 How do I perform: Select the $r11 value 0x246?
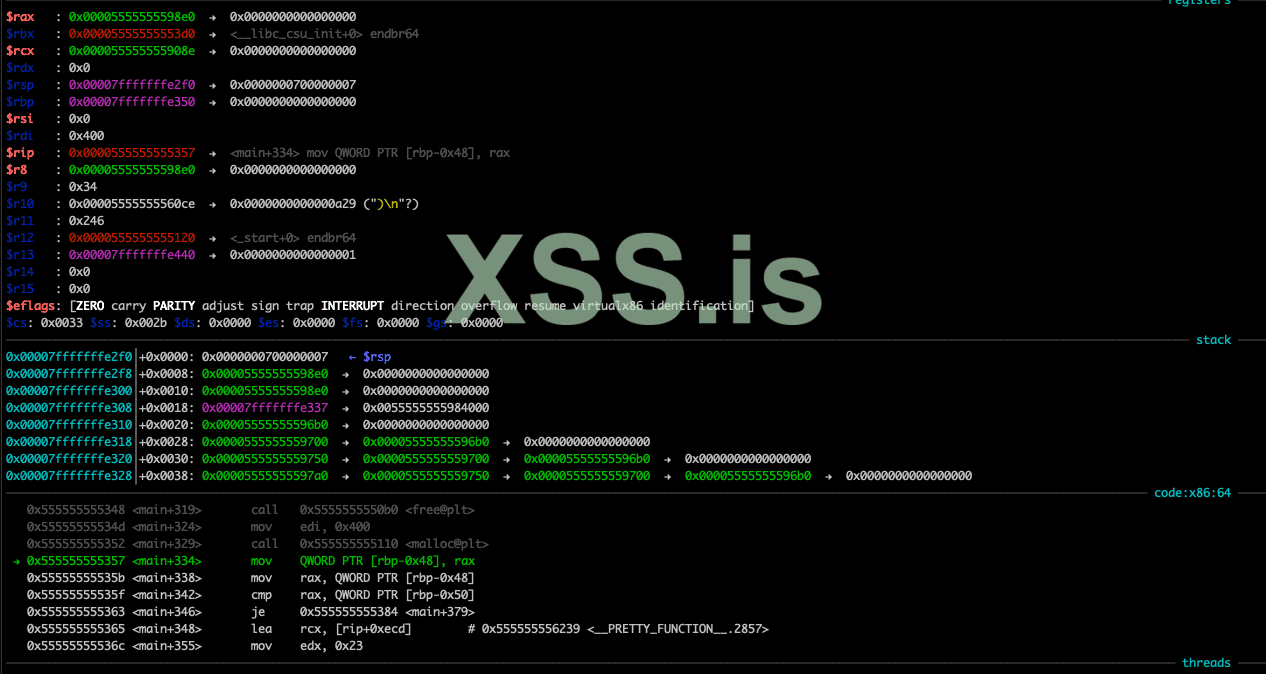[86, 221]
